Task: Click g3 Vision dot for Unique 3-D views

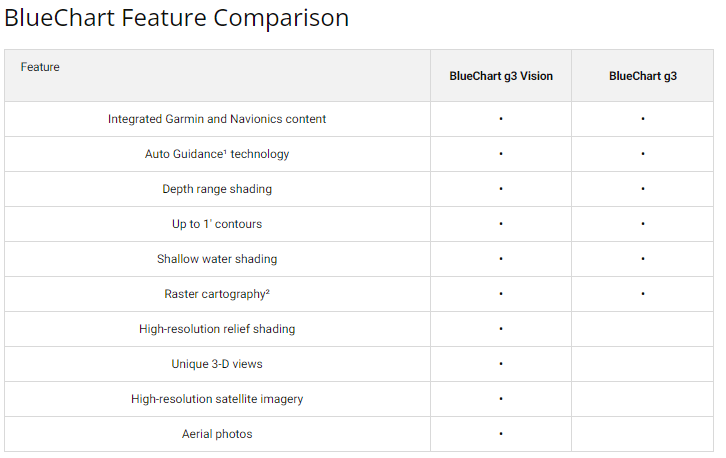Action: (x=500, y=364)
